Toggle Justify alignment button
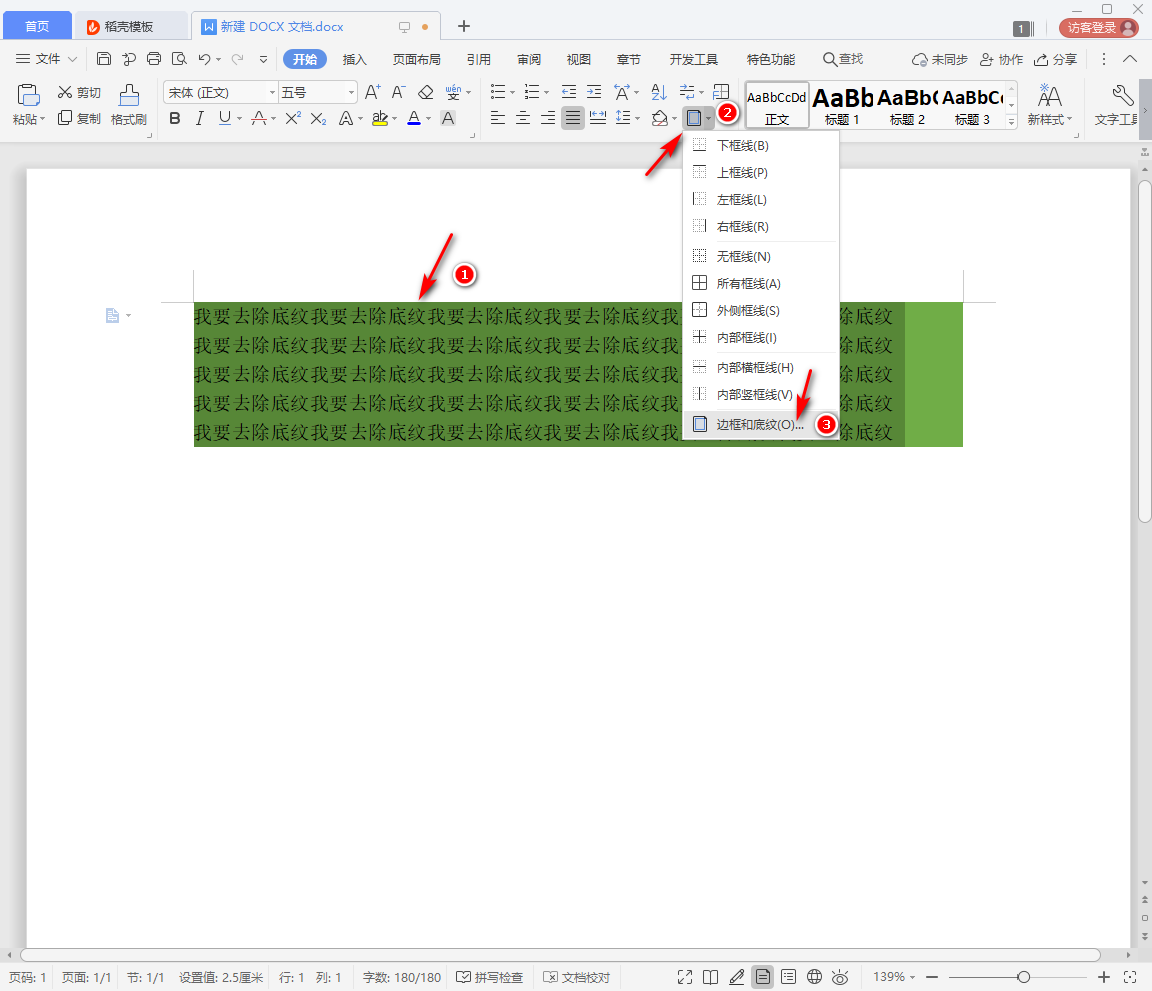This screenshot has height=991, width=1152. [573, 118]
